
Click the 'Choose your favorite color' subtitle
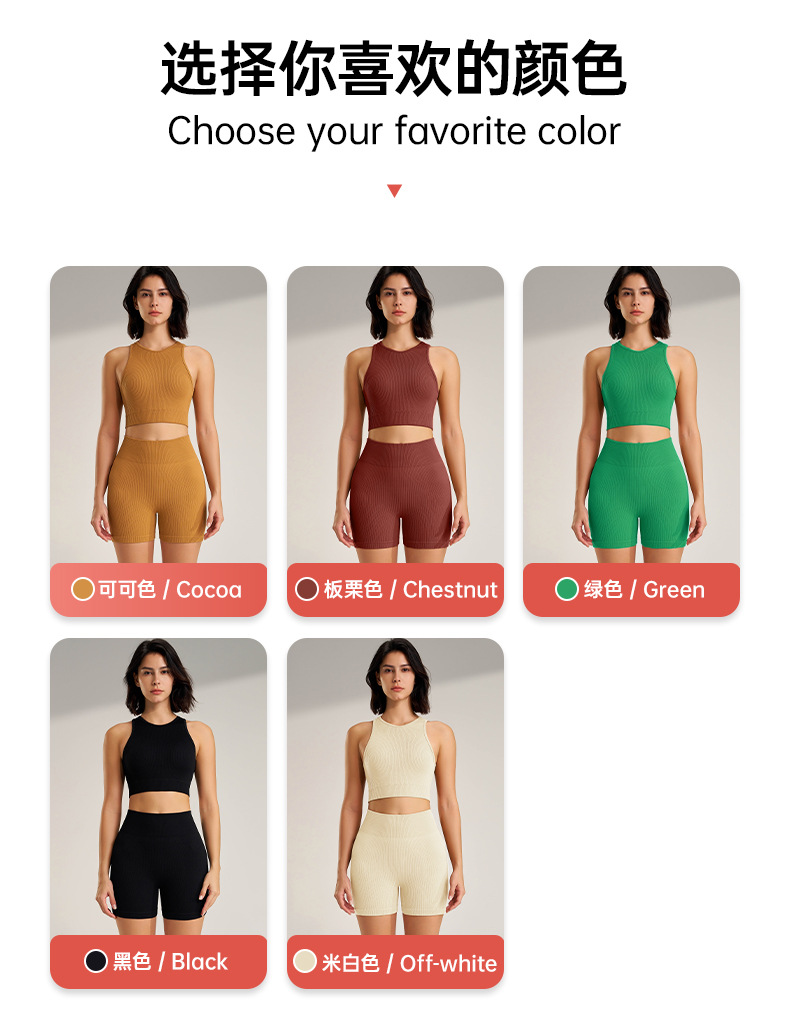(394, 132)
